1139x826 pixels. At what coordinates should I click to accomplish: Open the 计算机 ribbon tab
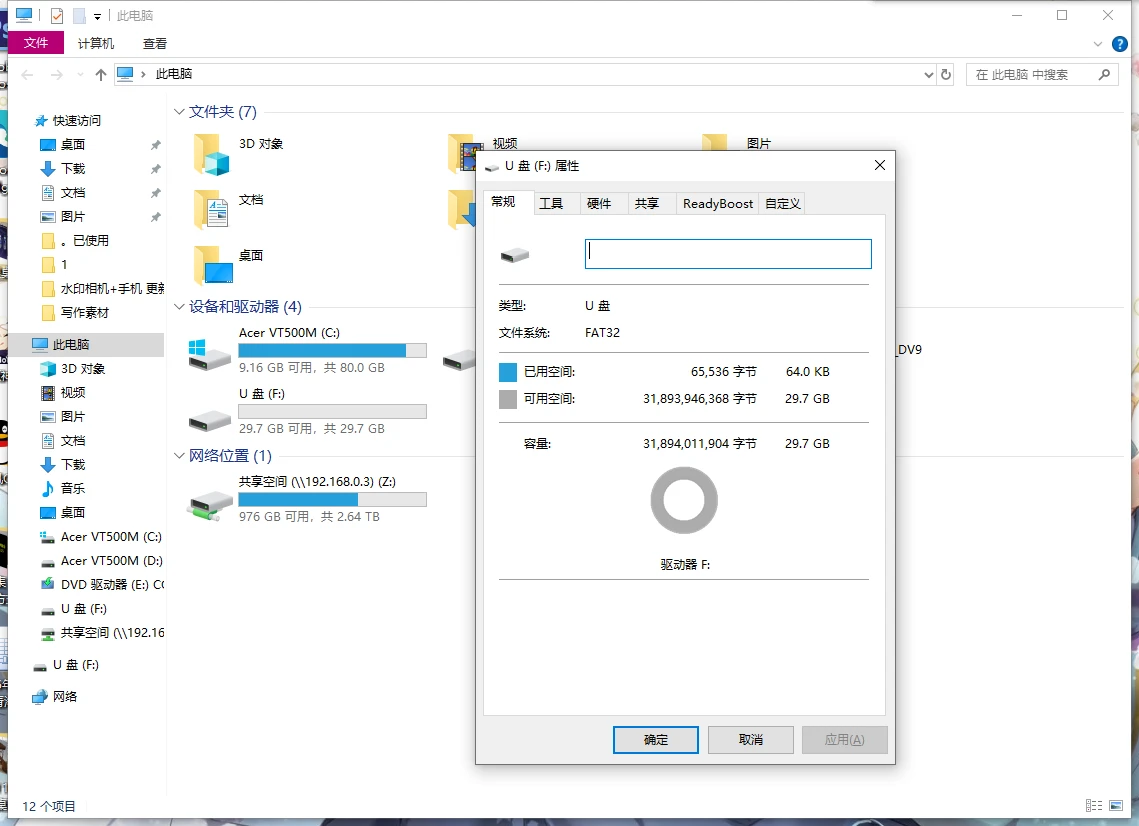pos(95,43)
